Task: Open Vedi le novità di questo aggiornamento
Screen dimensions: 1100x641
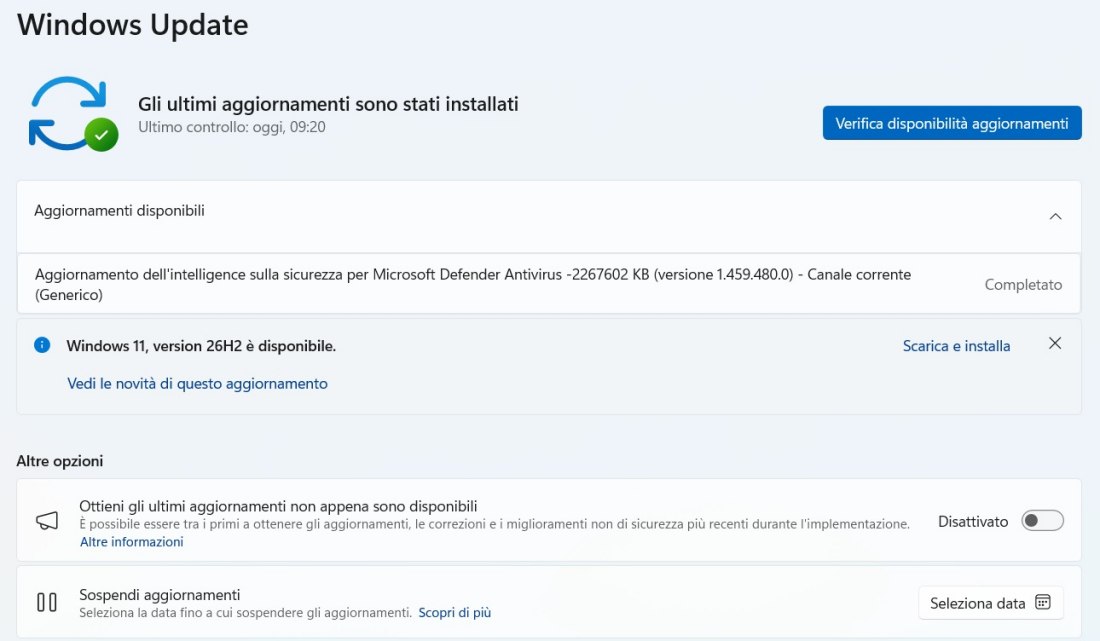Action: [x=197, y=384]
